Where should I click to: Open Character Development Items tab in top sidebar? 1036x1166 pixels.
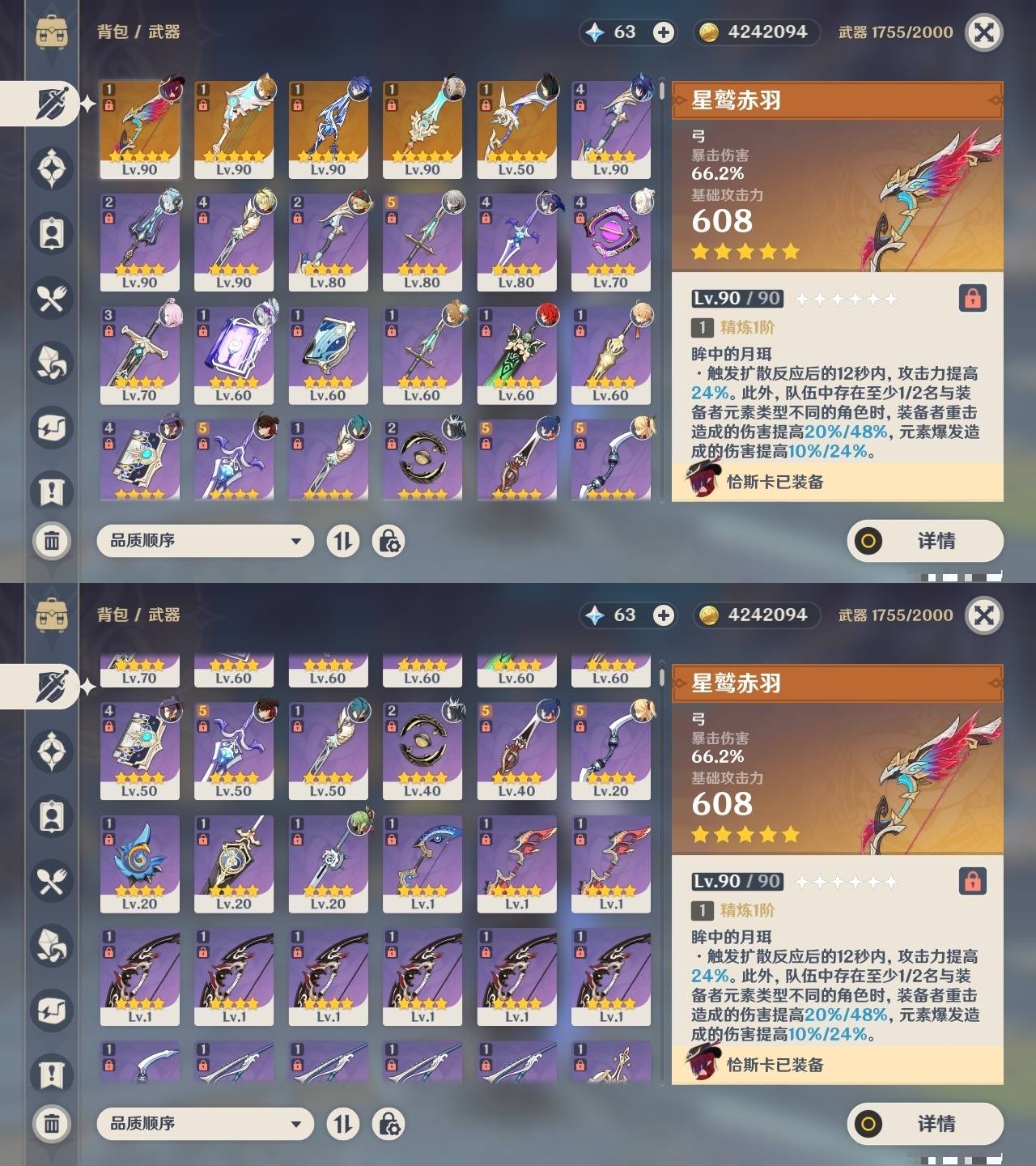(x=52, y=233)
